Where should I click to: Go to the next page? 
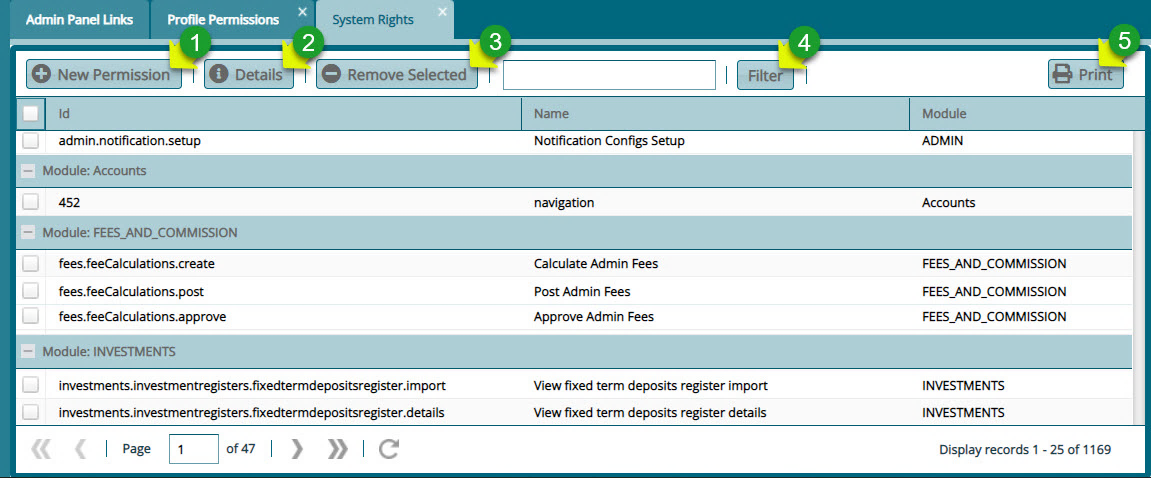pyautogui.click(x=297, y=449)
